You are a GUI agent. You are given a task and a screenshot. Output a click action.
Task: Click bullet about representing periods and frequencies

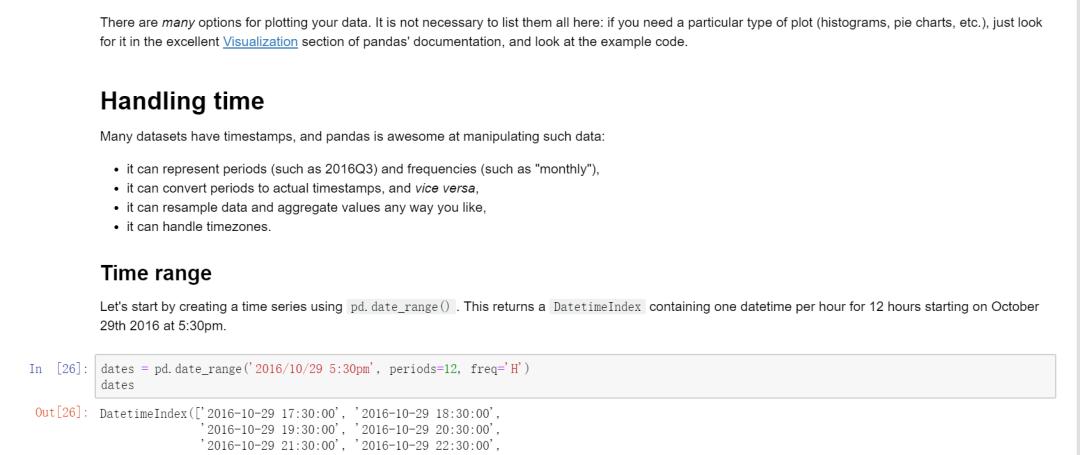coord(362,169)
